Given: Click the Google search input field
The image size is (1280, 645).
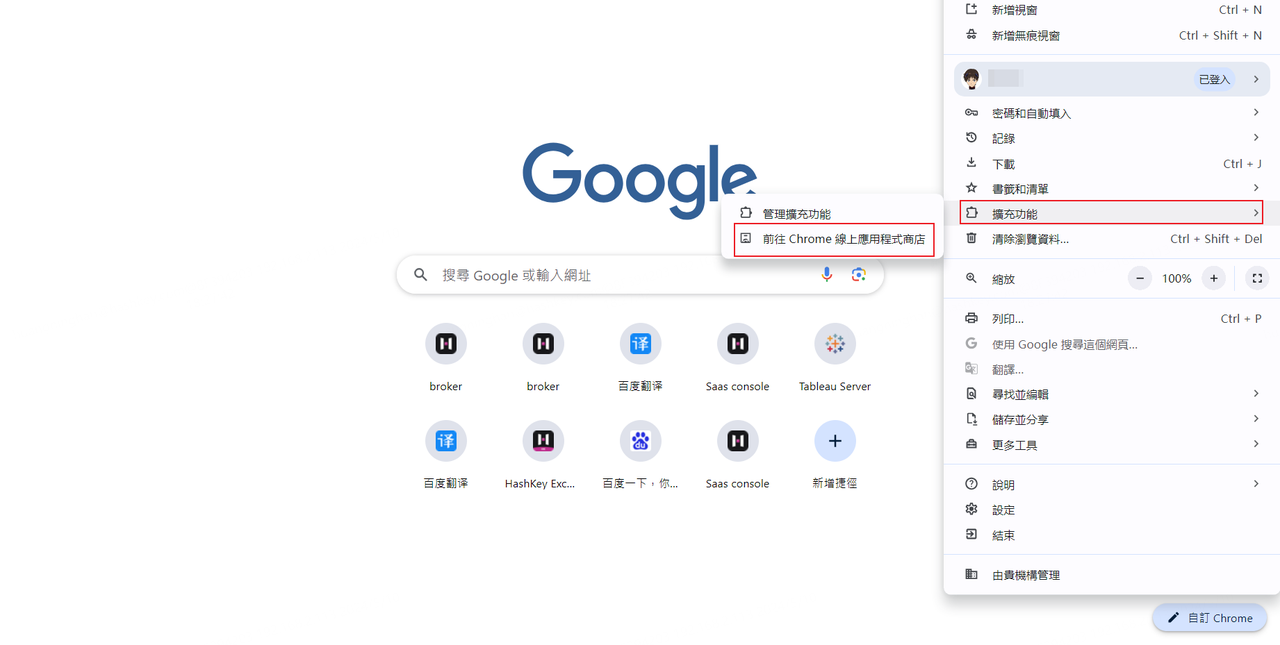Looking at the screenshot, I should pos(620,275).
